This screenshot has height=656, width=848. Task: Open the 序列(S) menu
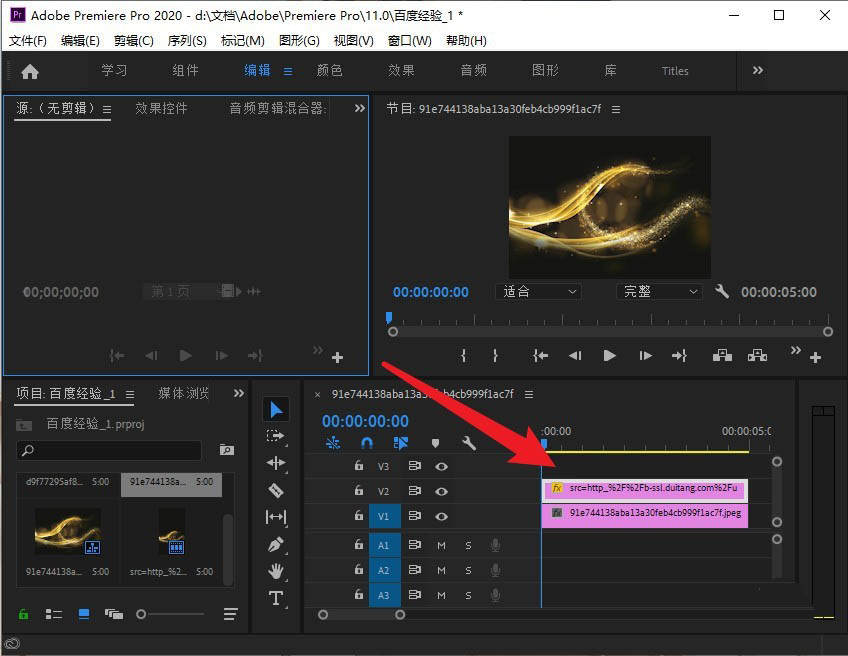(x=187, y=41)
